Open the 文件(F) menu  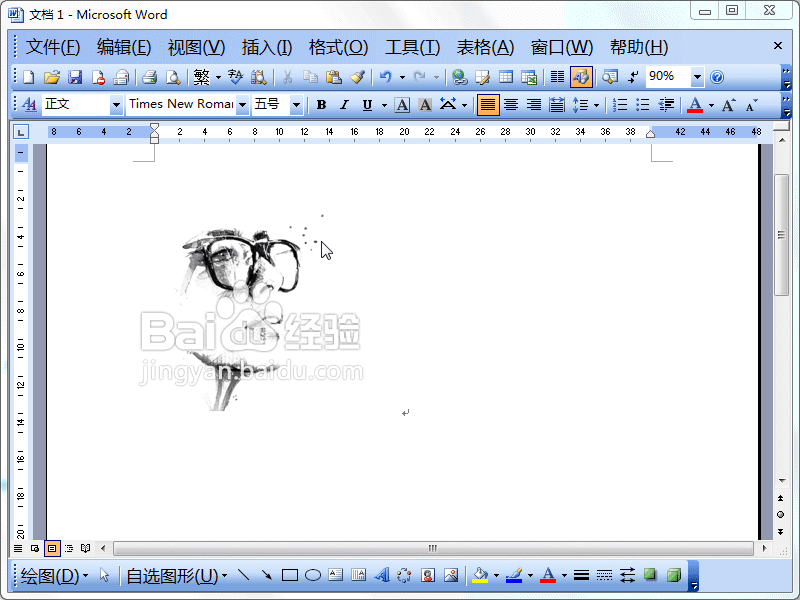pyautogui.click(x=53, y=47)
